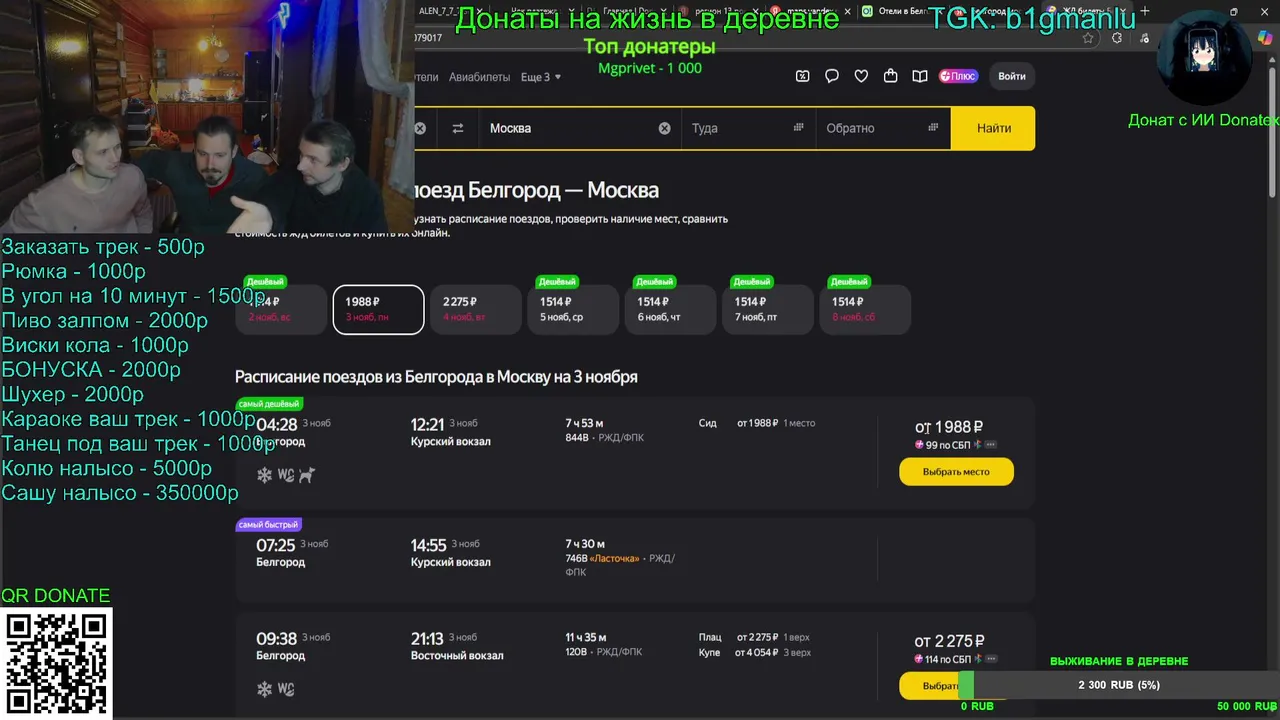1280x720 pixels.
Task: Click Выбрать место for 04:28 train
Action: pos(956,472)
